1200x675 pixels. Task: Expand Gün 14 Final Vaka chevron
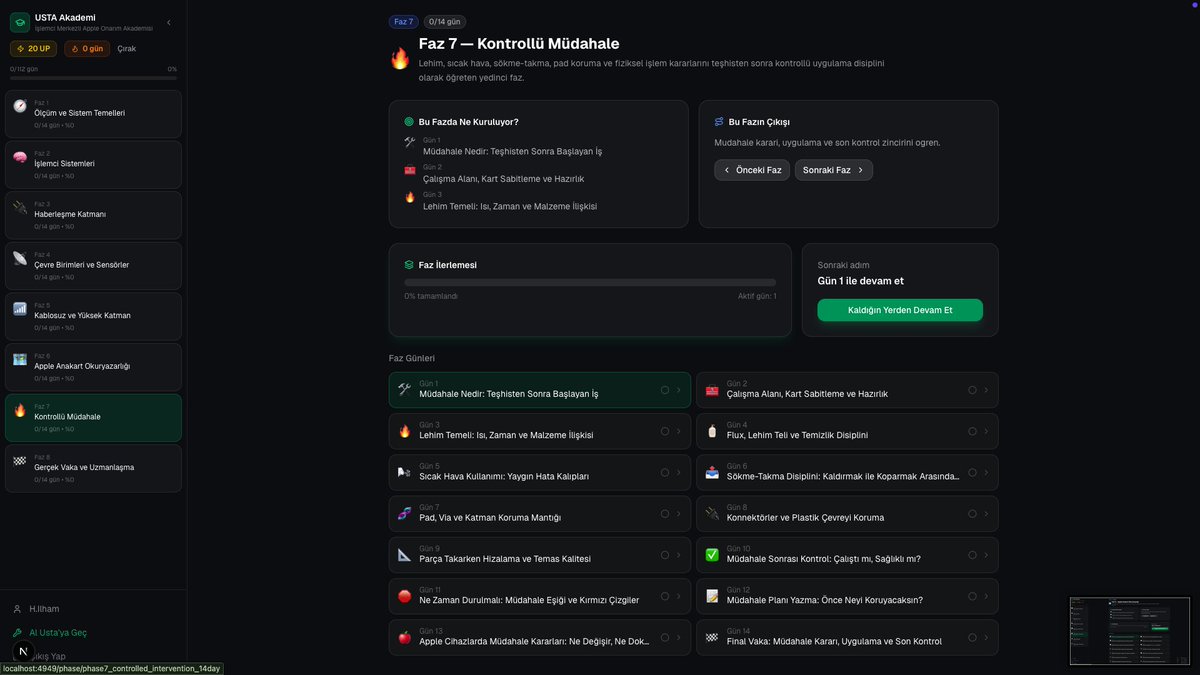pos(986,637)
